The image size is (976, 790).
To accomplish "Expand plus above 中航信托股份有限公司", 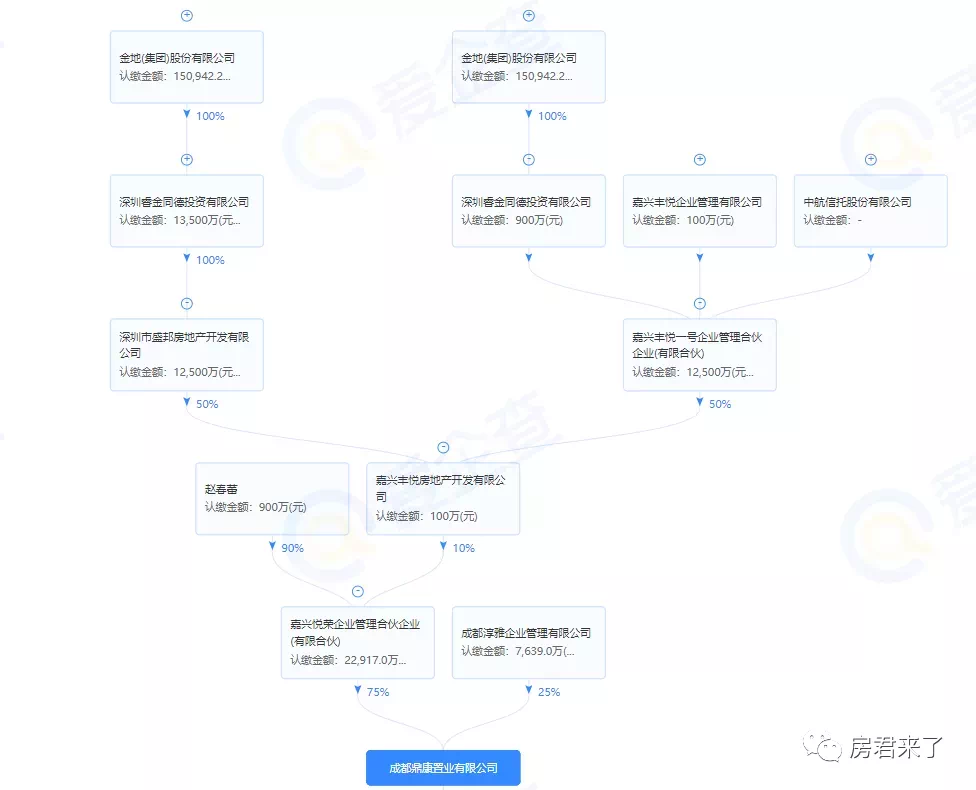I will (x=871, y=159).
